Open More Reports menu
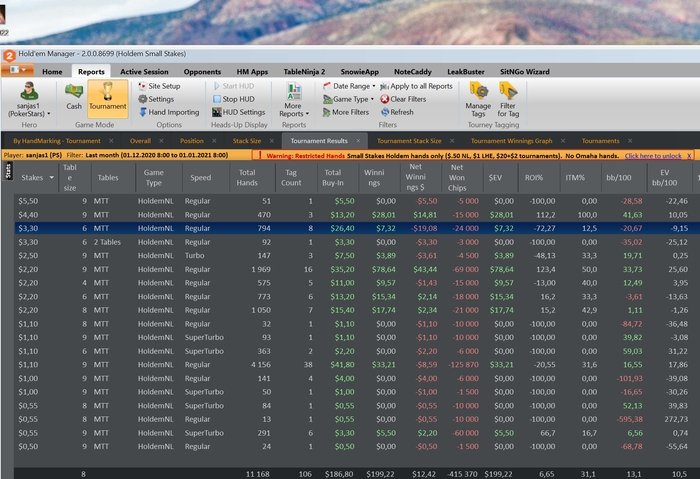Screen dimensions: 700x479 (294, 100)
